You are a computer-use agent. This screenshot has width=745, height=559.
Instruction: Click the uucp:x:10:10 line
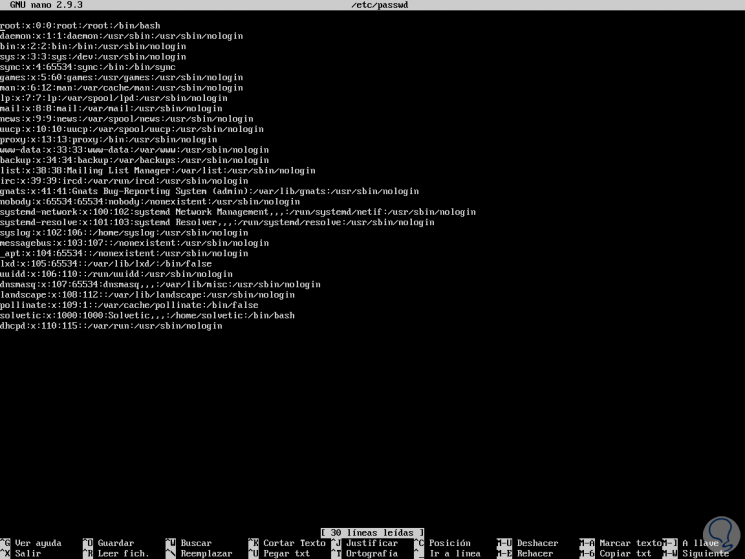(x=132, y=129)
